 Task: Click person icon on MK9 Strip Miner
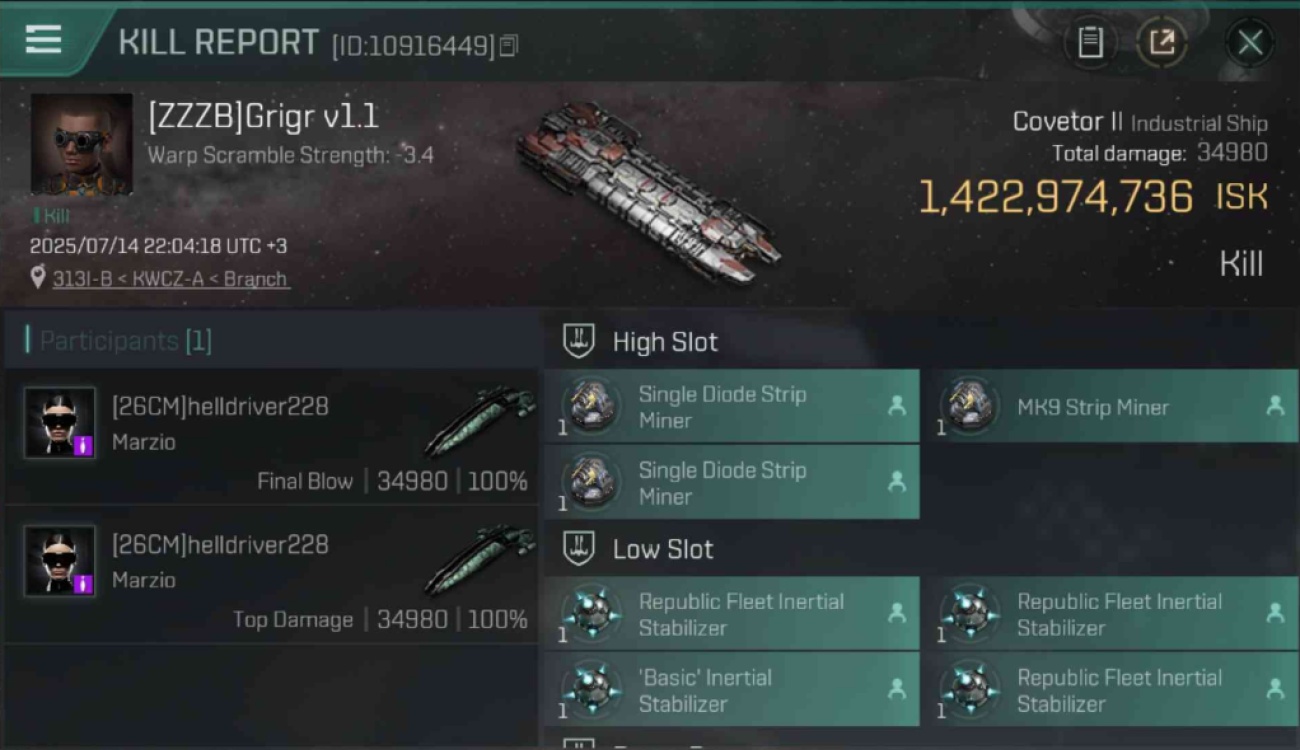point(1275,405)
